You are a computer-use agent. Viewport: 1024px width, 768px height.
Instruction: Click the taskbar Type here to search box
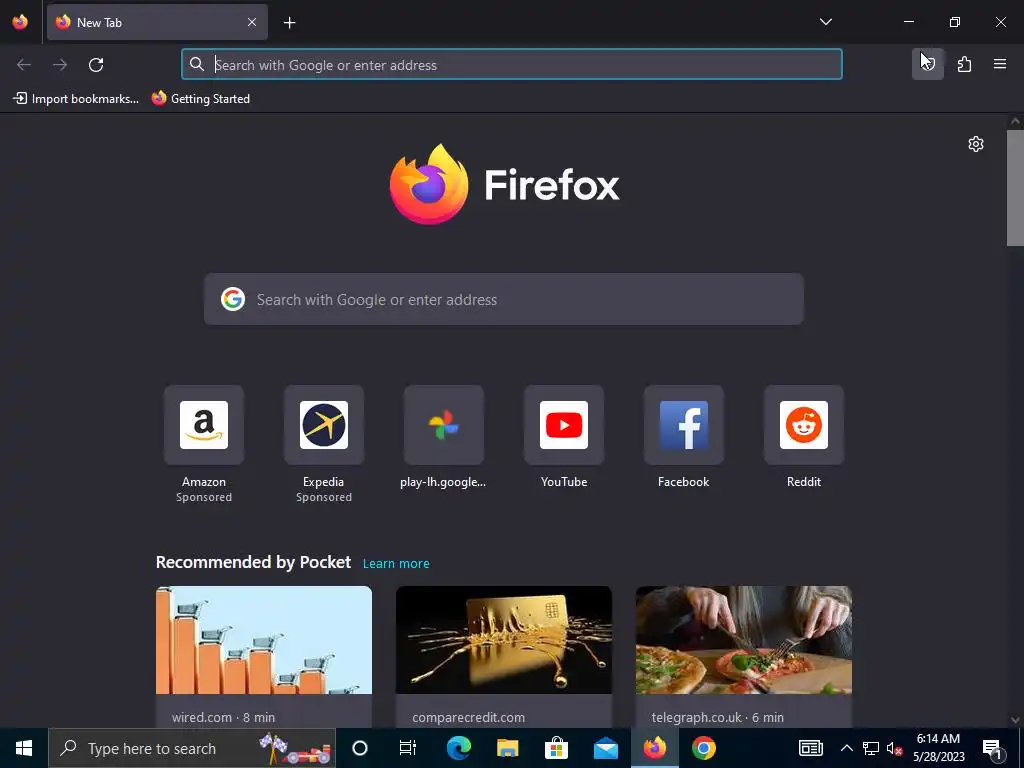[x=192, y=748]
